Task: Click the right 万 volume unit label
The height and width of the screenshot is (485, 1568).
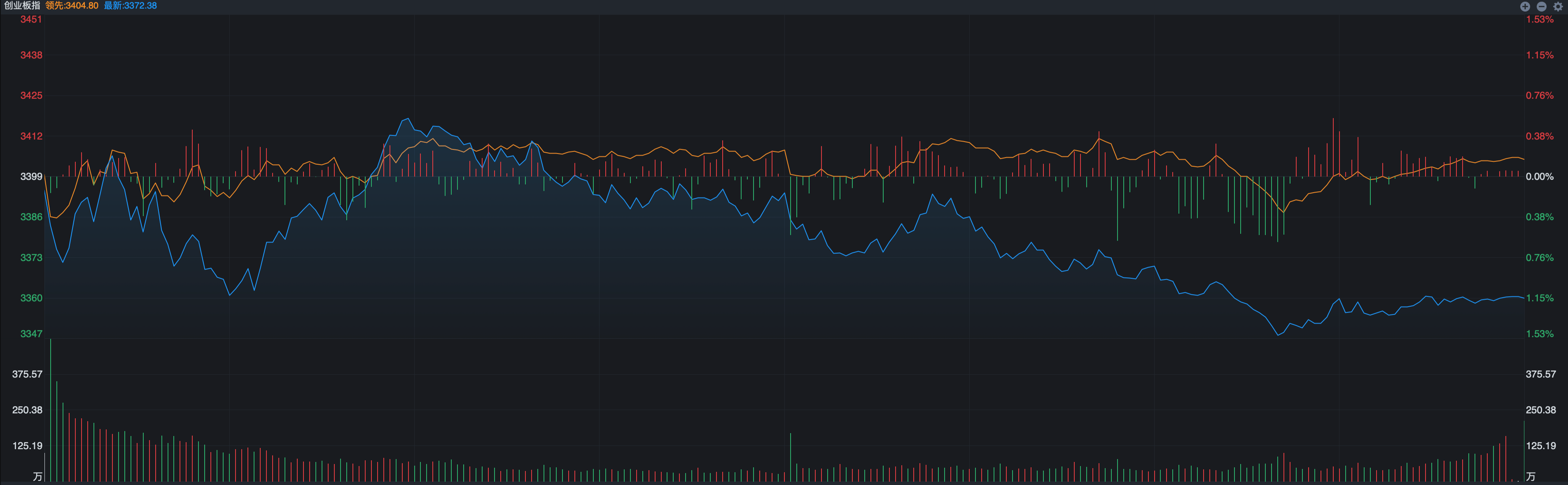Action: [x=1530, y=476]
